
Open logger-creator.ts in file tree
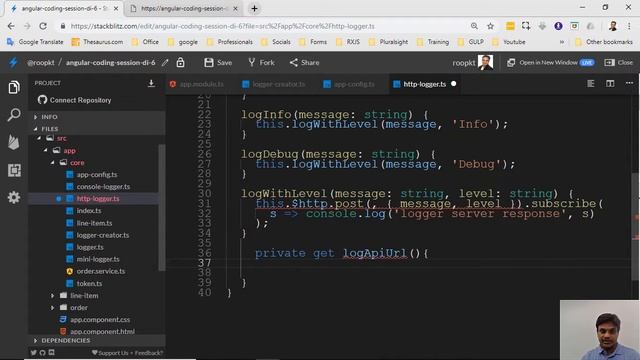[x=102, y=235]
